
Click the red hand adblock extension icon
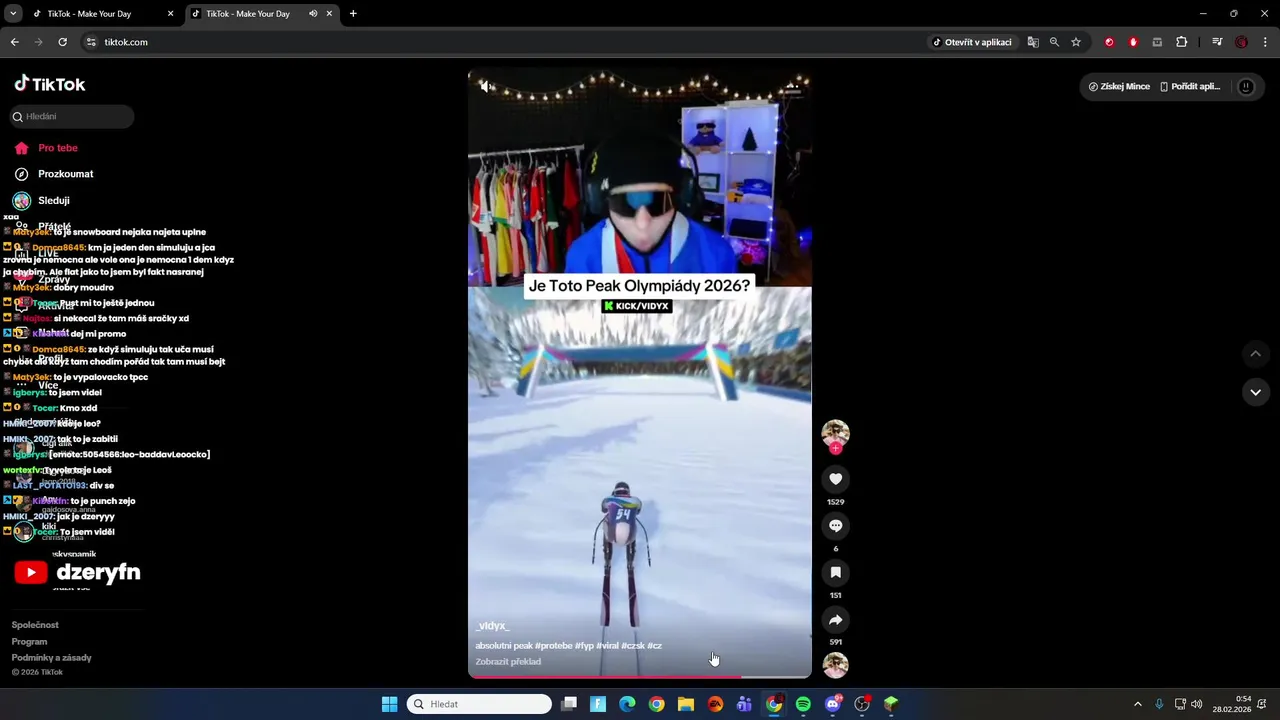click(x=1133, y=42)
